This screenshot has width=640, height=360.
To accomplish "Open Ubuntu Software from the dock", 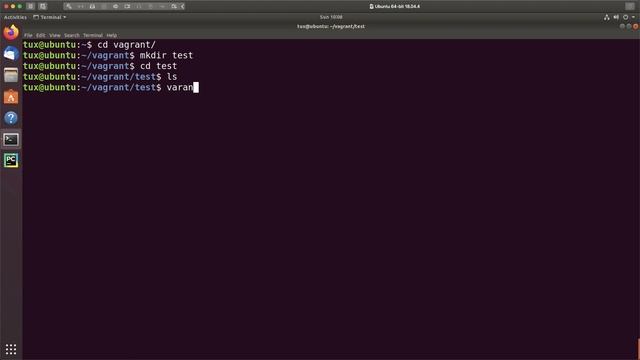I will point(11,97).
